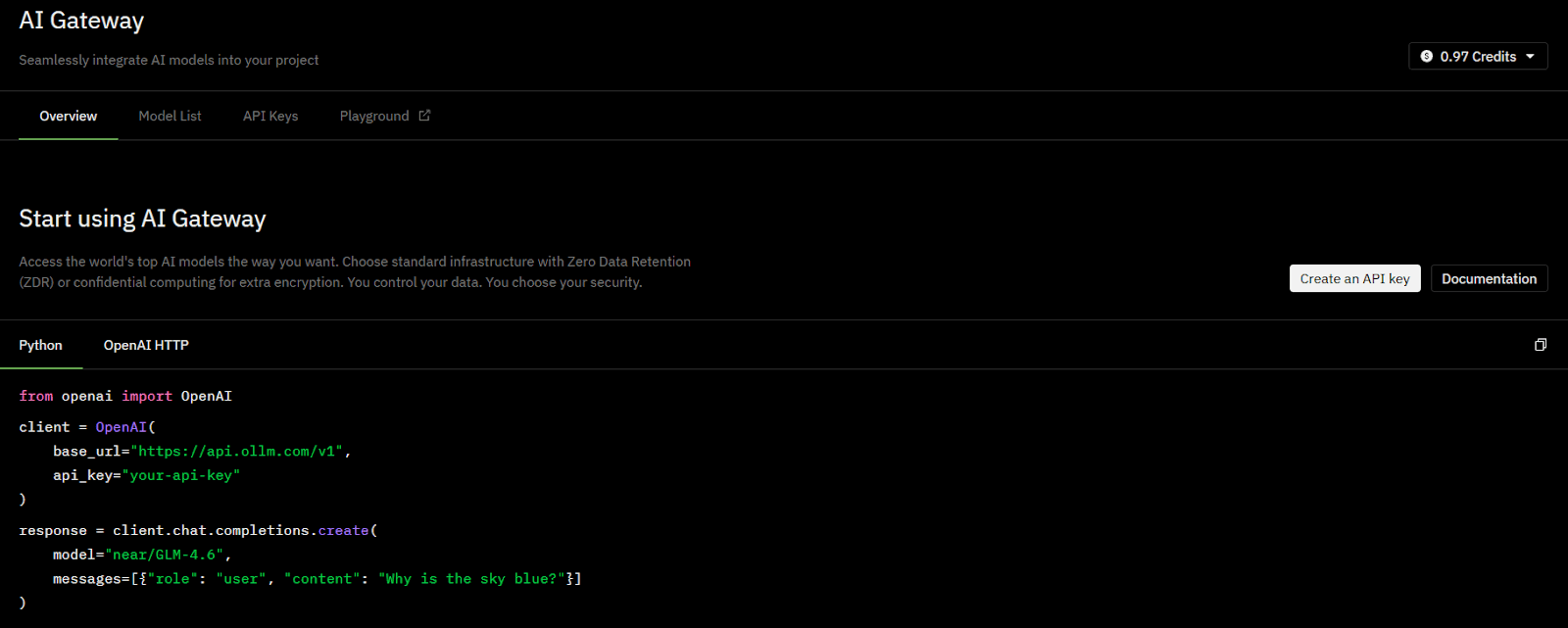Click the "Seamlessly integrate AI models" subtitle
Image resolution: width=1568 pixels, height=628 pixels.
169,60
